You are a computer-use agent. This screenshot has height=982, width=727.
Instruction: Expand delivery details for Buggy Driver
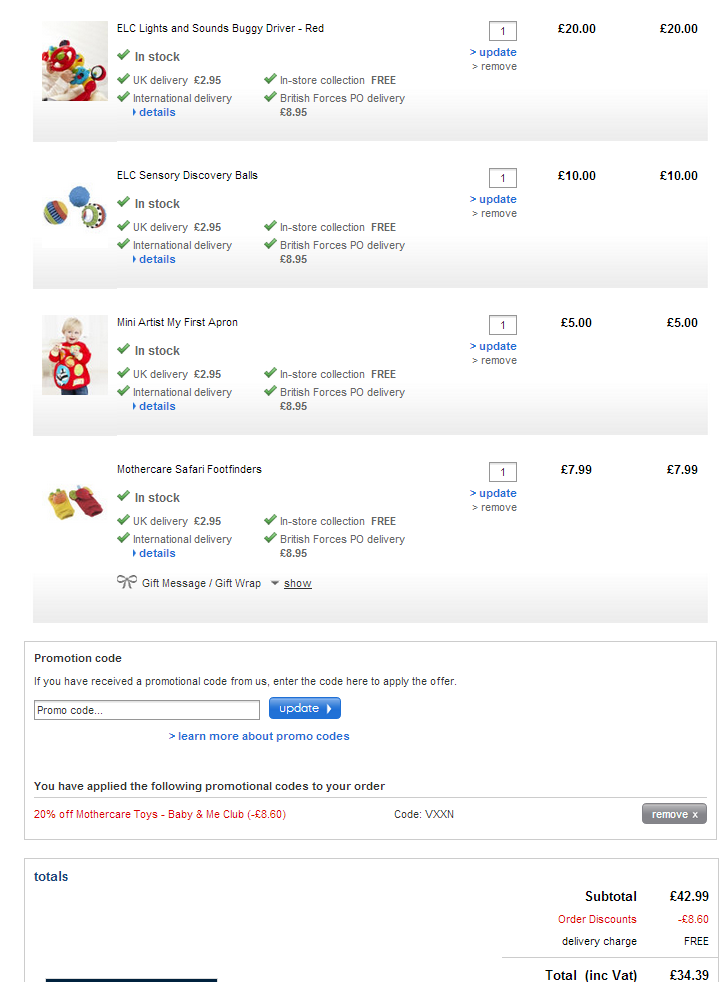click(x=156, y=113)
